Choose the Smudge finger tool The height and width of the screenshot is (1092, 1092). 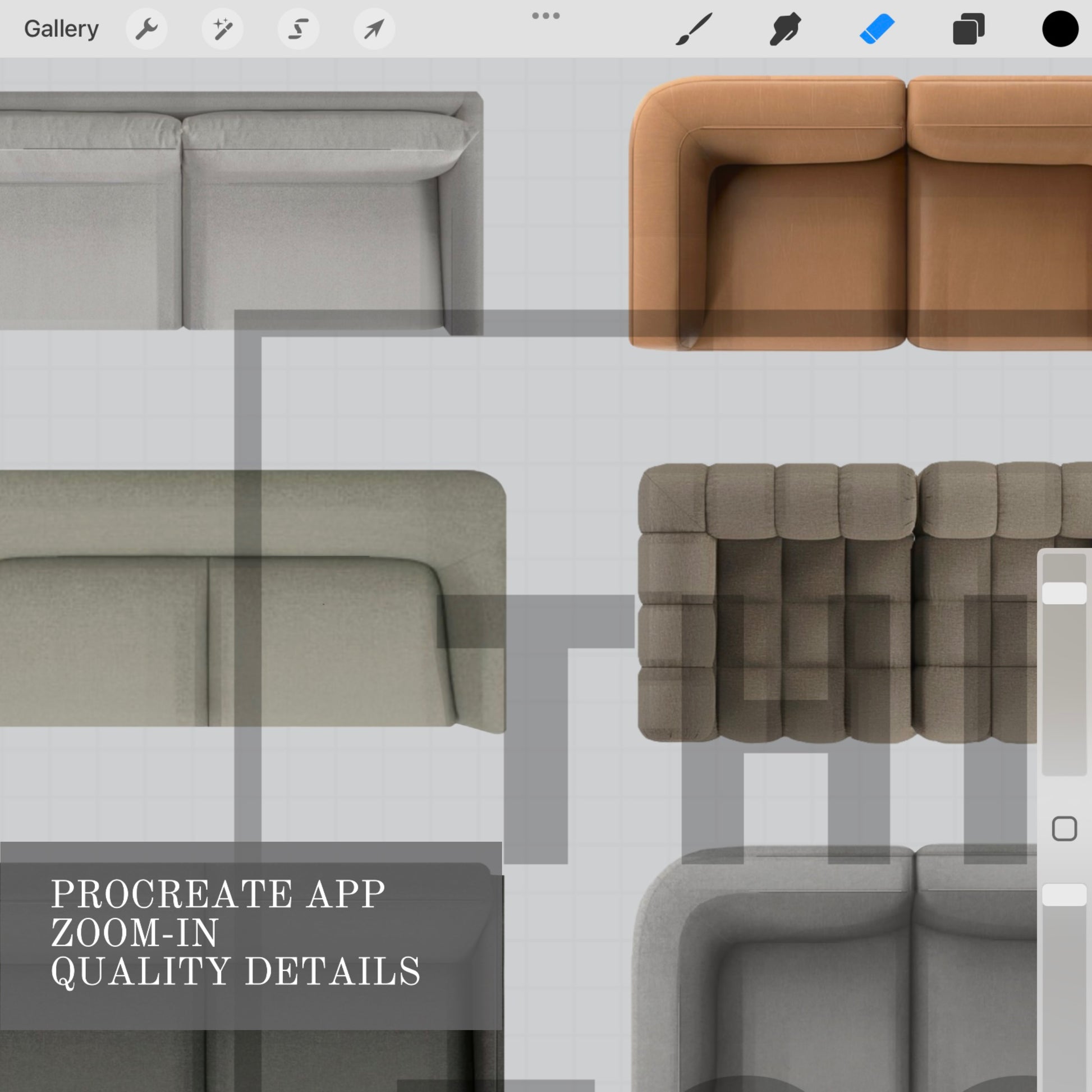[x=785, y=29]
